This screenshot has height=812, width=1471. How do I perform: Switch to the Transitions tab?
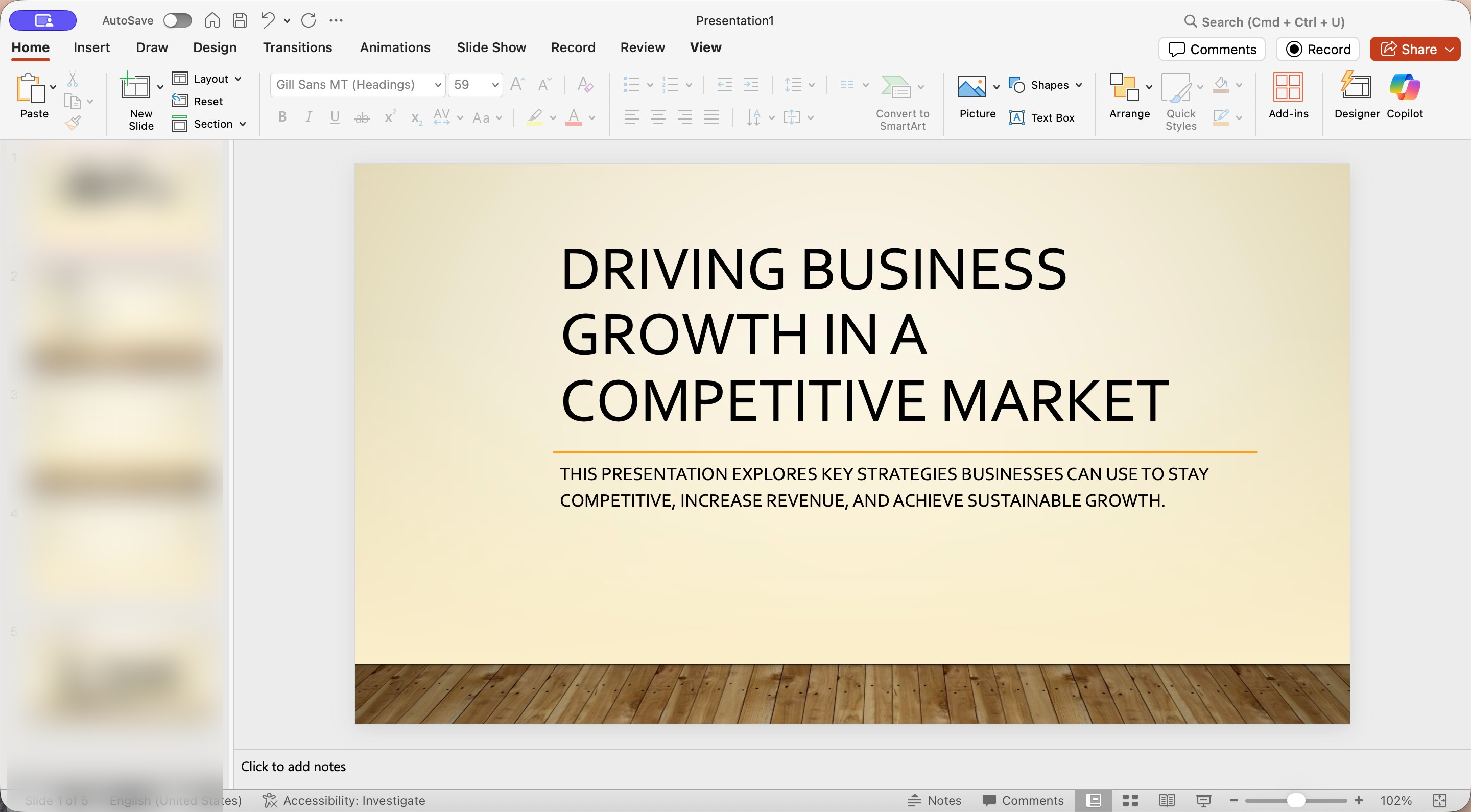(297, 47)
